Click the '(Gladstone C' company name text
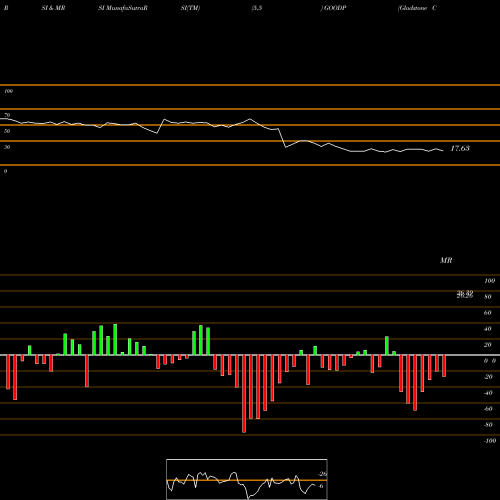This screenshot has width=500, height=500. (417, 8)
